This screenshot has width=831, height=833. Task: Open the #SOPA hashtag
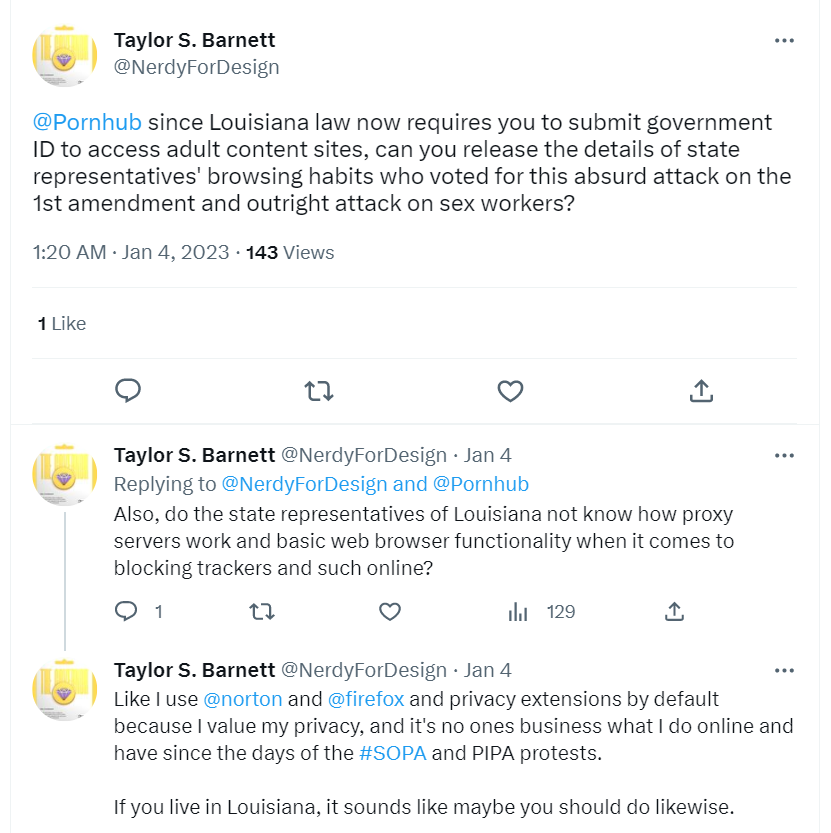[x=392, y=753]
